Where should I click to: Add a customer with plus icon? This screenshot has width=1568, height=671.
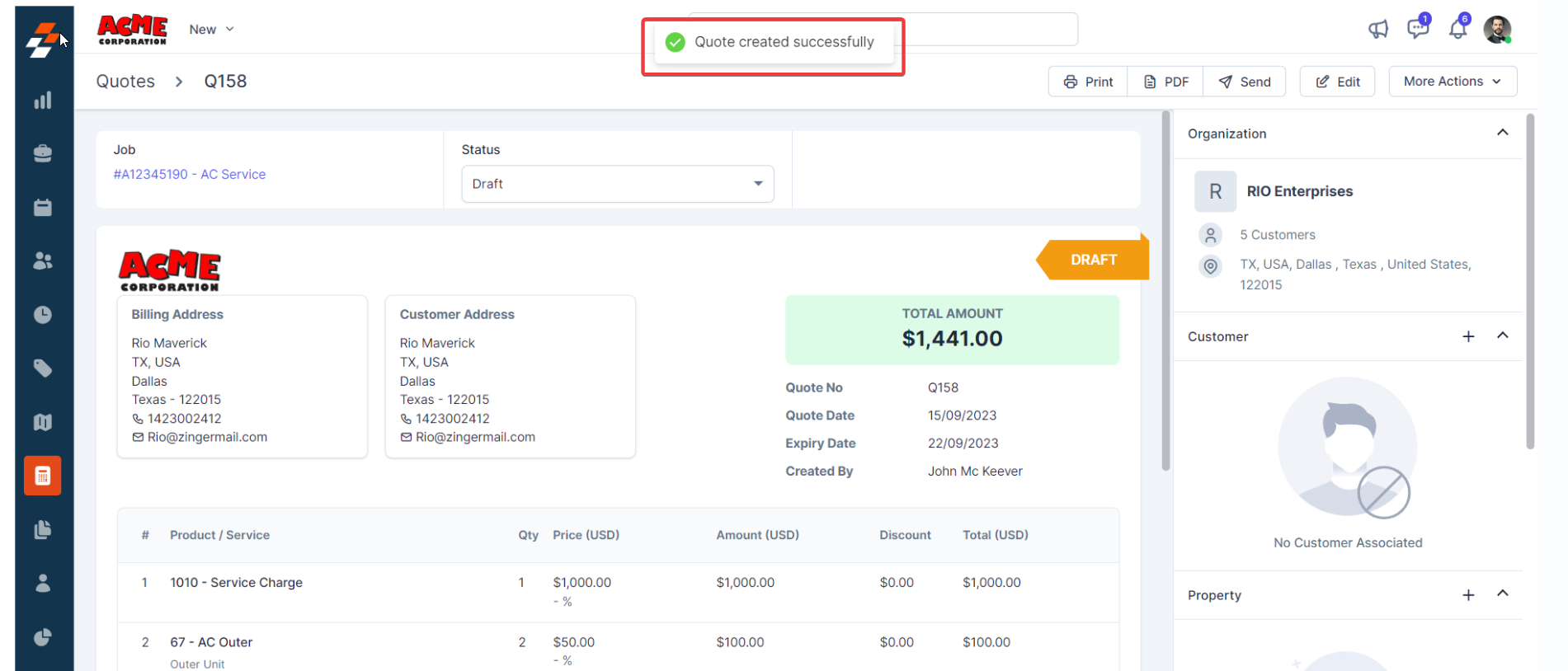(x=1468, y=336)
